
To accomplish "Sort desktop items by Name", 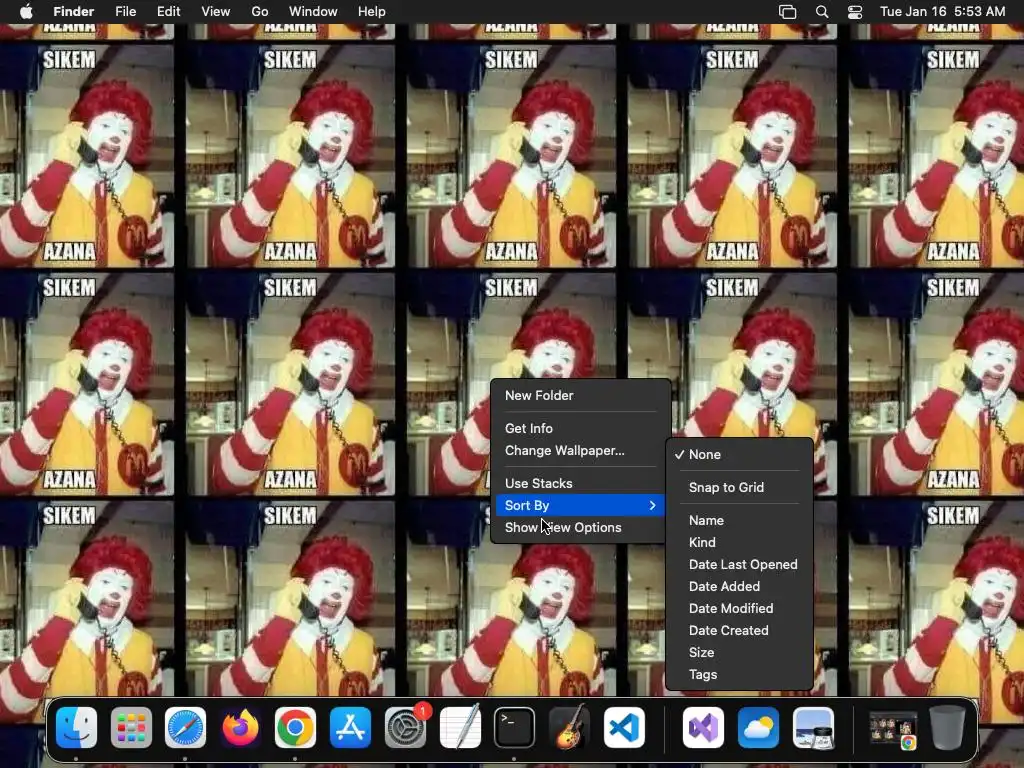I will 739,520.
